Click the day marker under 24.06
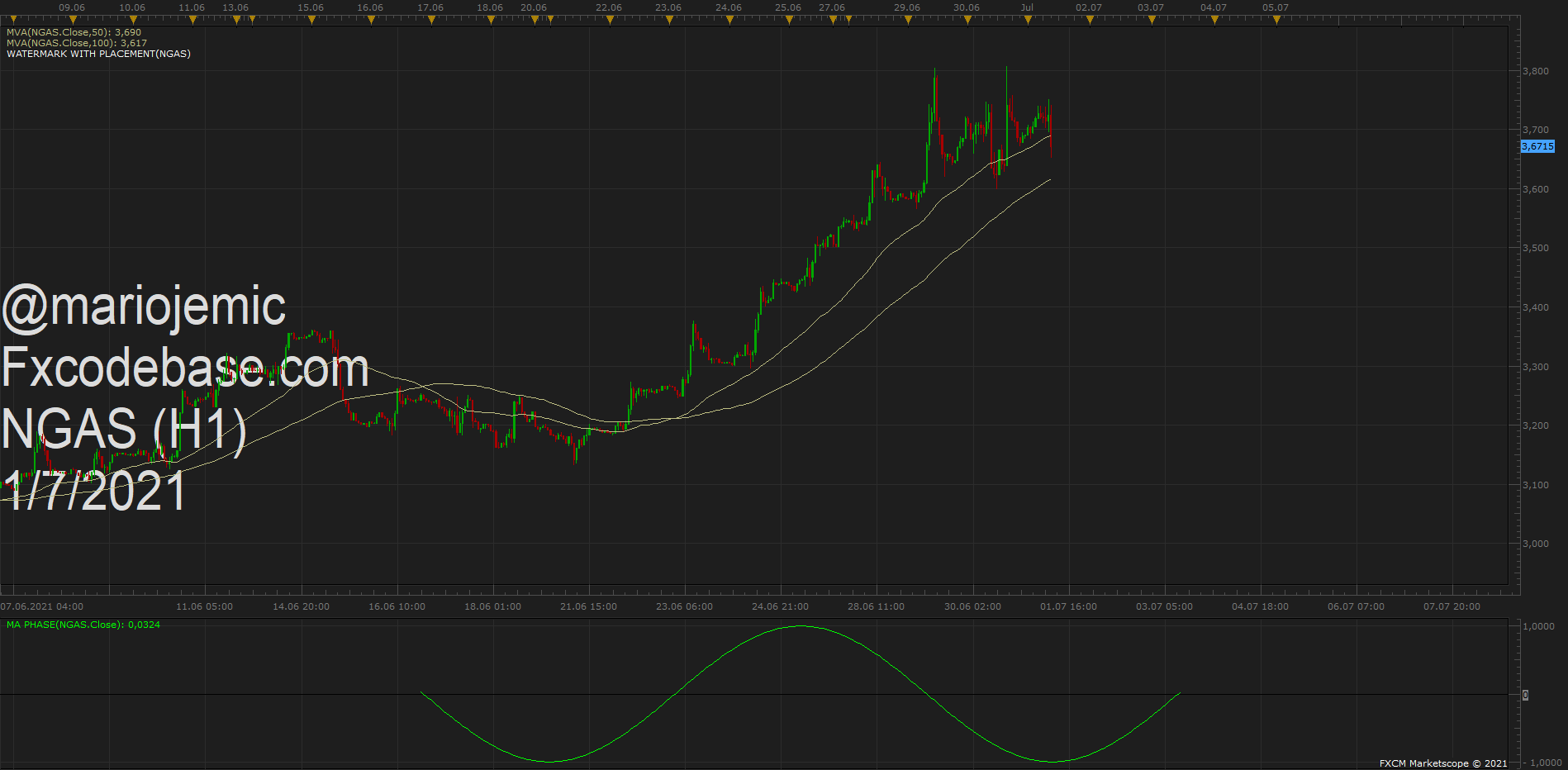Image resolution: width=1568 pixels, height=770 pixels. click(729, 20)
